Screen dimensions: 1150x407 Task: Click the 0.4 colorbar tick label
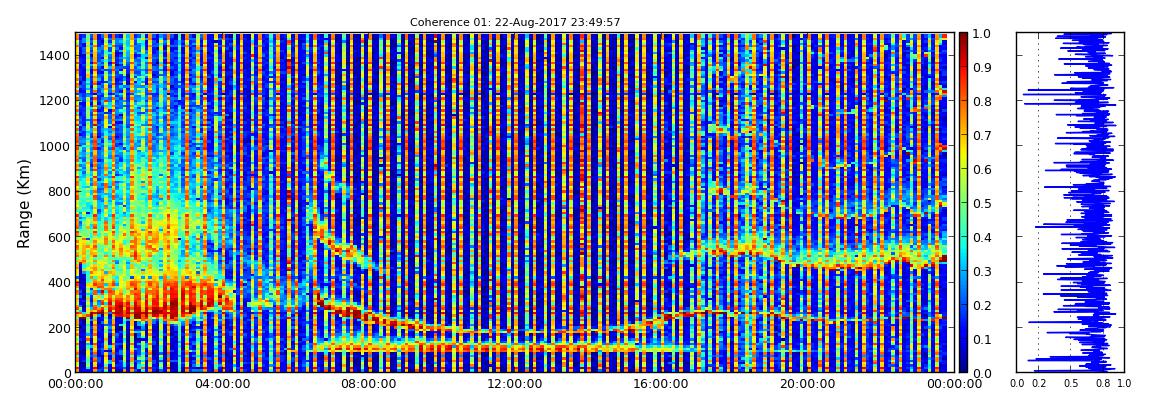click(x=982, y=237)
